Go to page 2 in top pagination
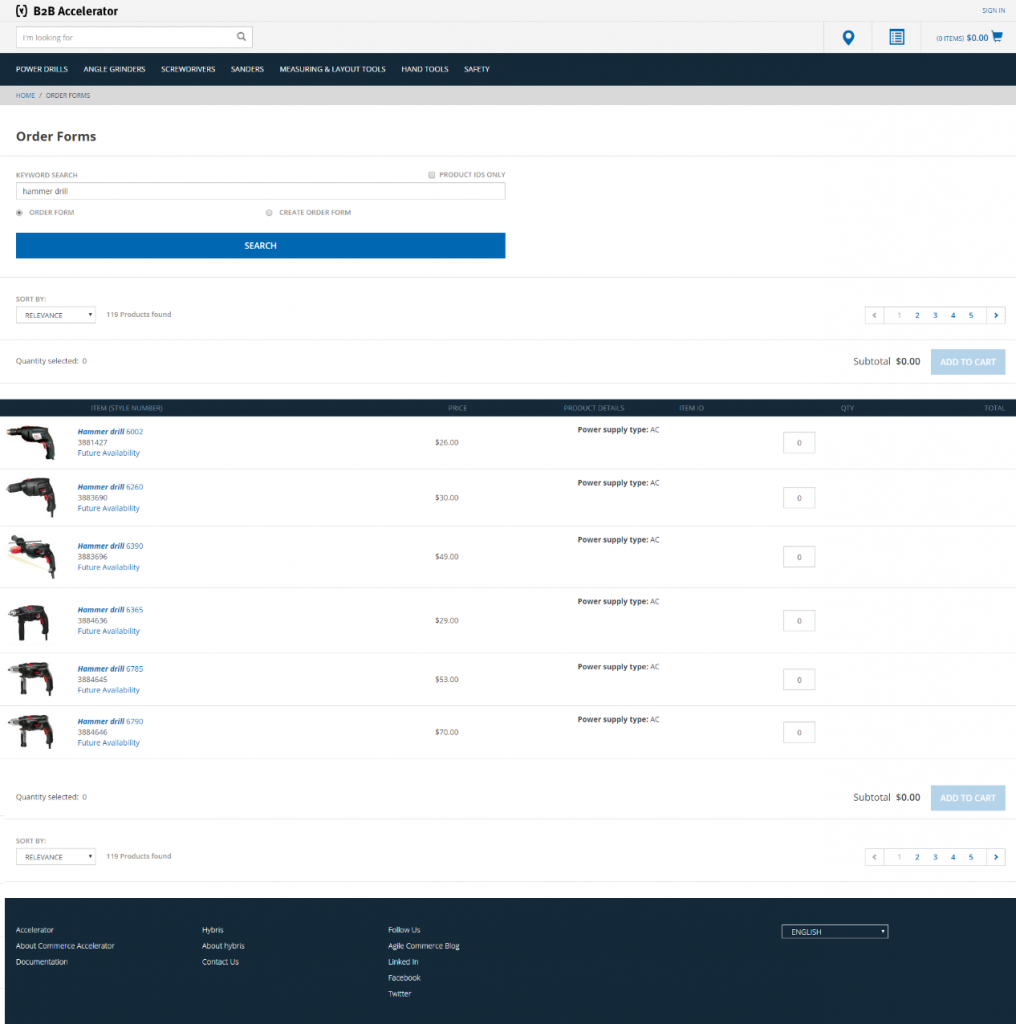The image size is (1016, 1024). (917, 315)
